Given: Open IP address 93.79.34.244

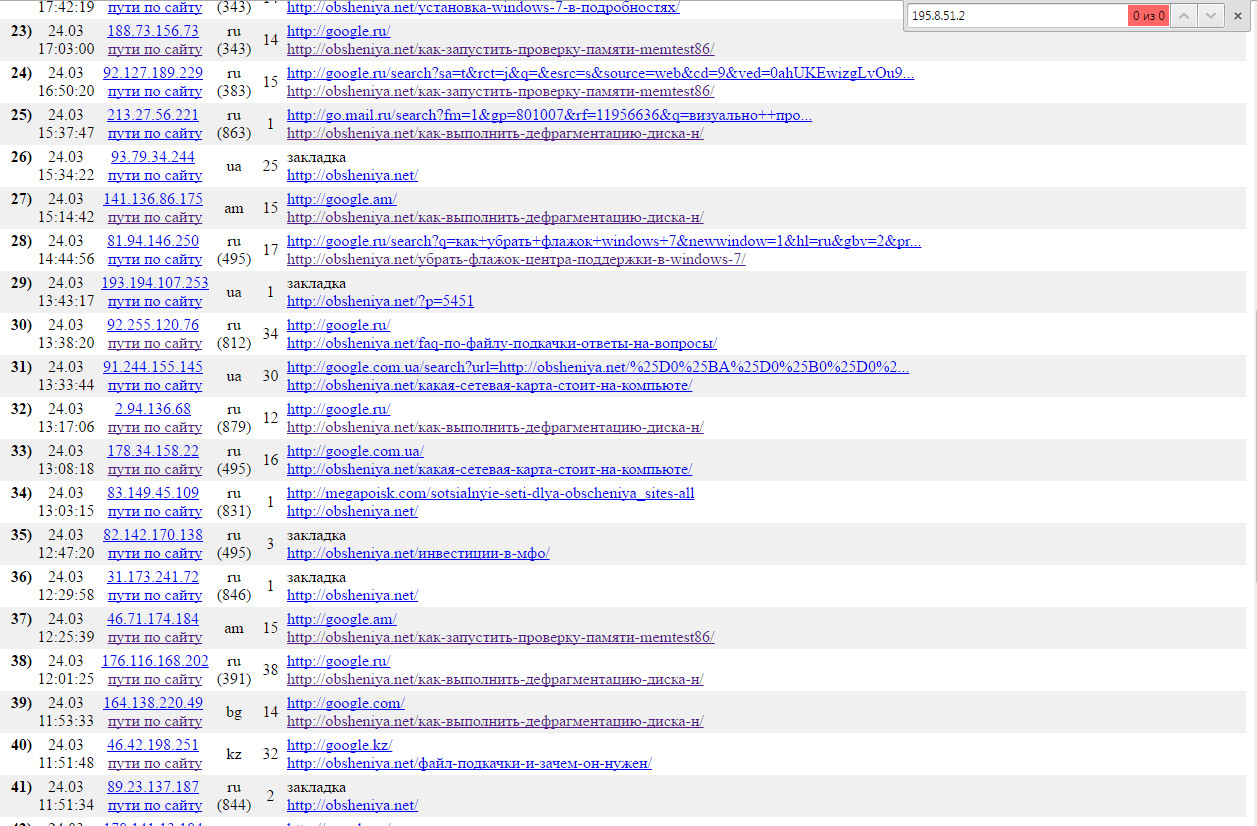Looking at the screenshot, I should click(153, 157).
